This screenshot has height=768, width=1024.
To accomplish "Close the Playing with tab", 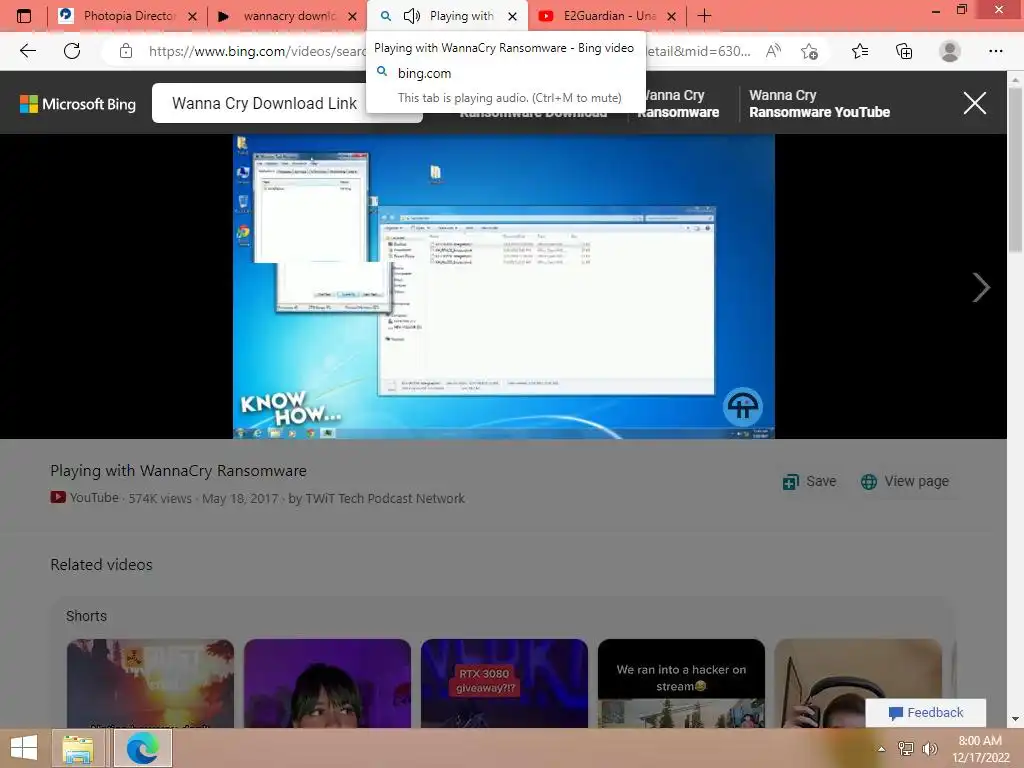I will click(x=513, y=16).
